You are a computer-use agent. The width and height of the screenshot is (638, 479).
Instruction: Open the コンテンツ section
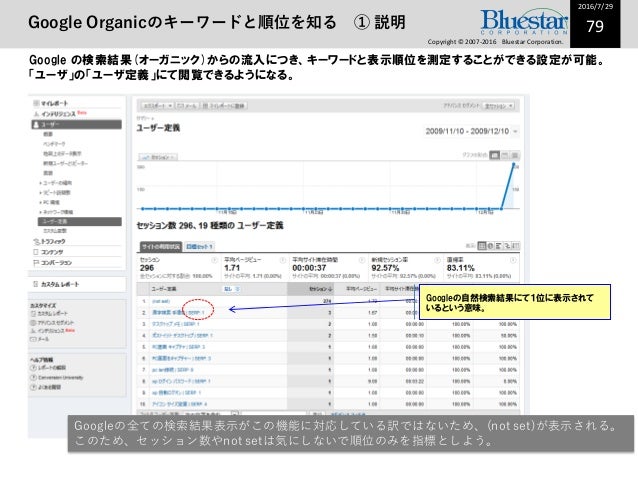52,252
